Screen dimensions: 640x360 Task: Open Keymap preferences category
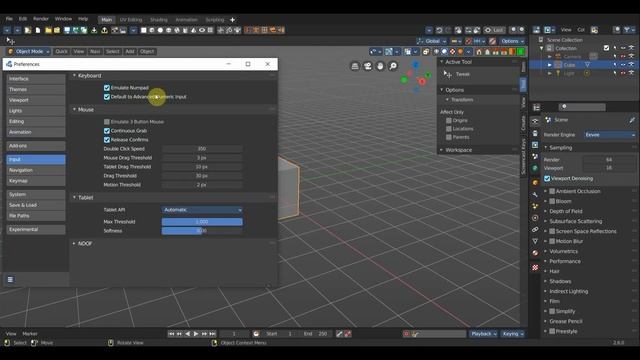(36, 181)
